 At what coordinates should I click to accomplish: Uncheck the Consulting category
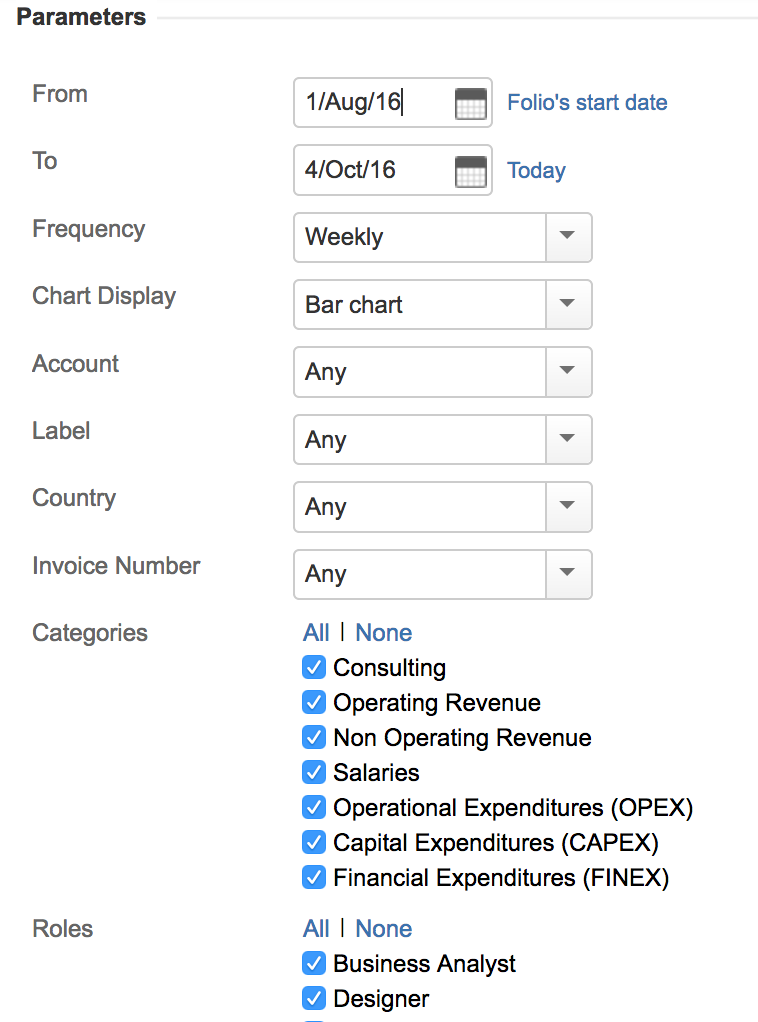[x=314, y=668]
